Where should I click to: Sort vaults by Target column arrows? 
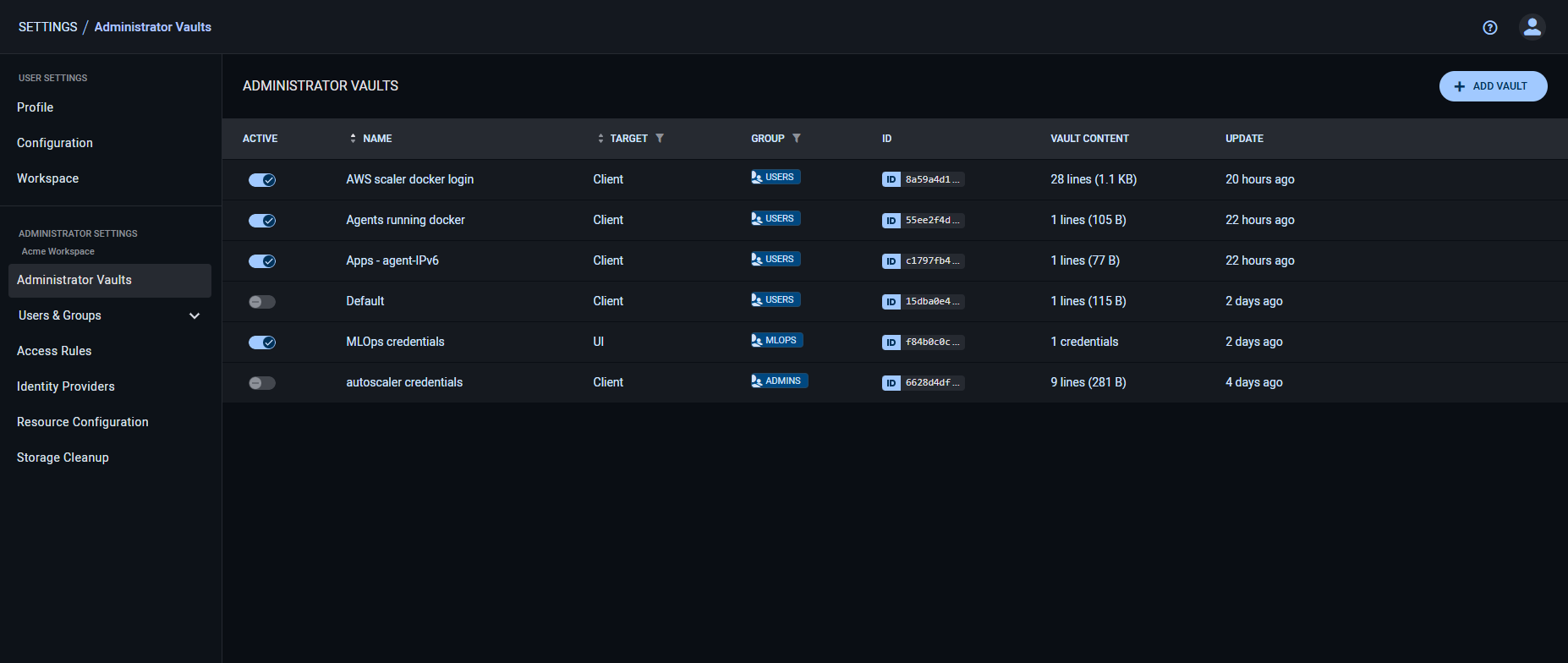click(x=600, y=138)
